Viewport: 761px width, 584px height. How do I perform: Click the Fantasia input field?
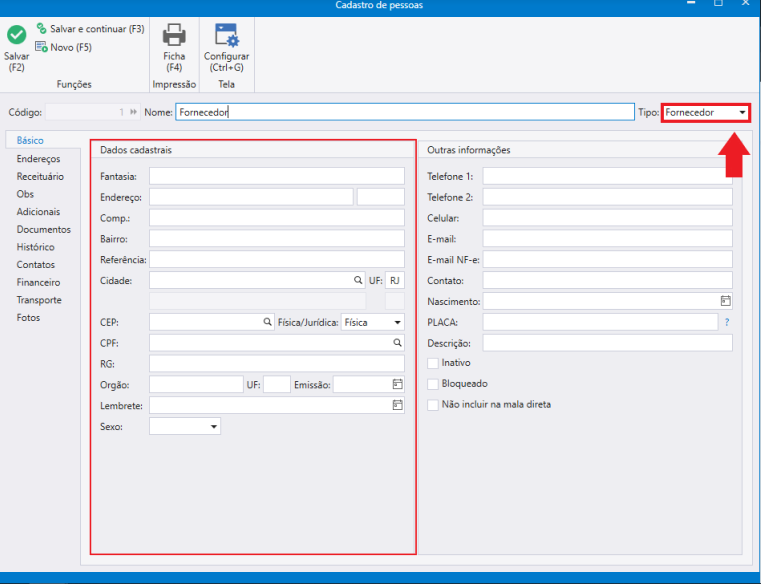tap(277, 176)
